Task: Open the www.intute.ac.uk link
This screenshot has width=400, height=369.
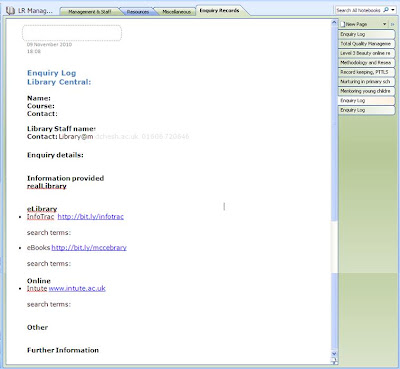Action: pos(77,288)
